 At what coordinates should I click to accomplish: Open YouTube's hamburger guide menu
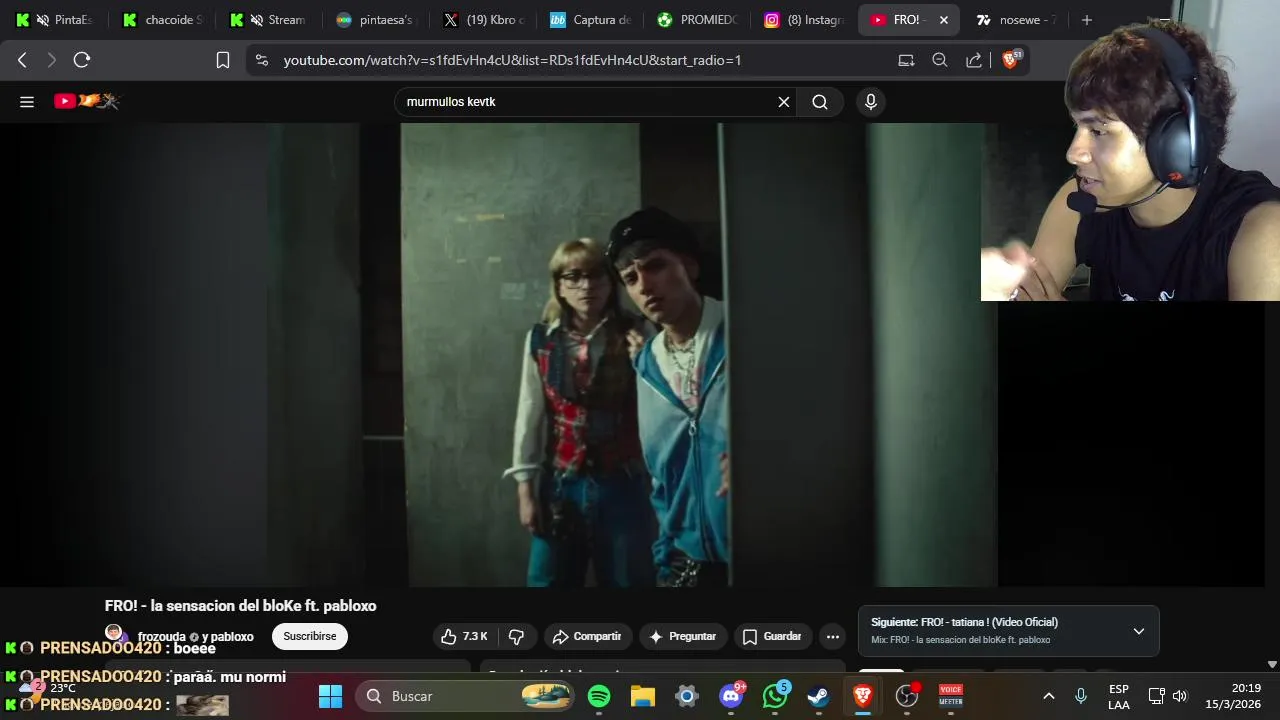click(27, 102)
